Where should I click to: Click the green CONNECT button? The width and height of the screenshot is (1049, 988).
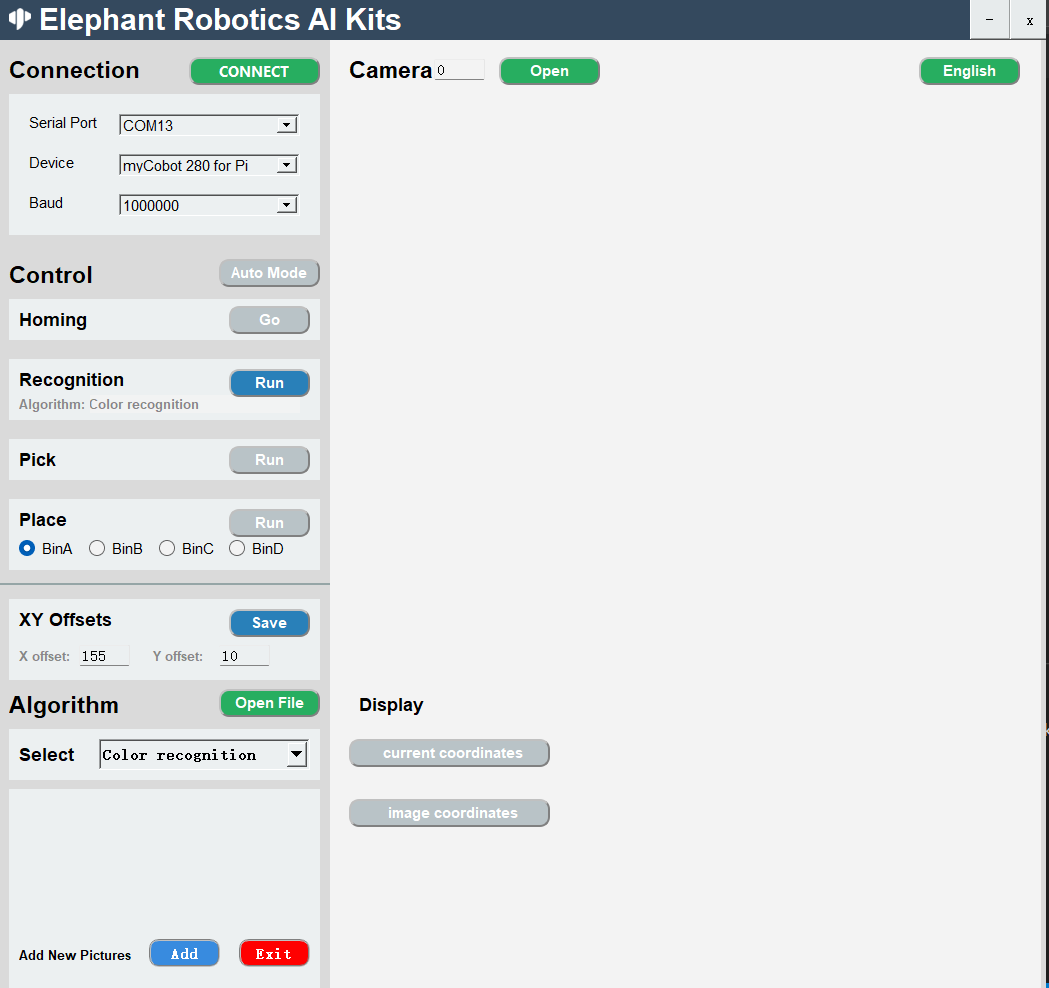tap(254, 72)
